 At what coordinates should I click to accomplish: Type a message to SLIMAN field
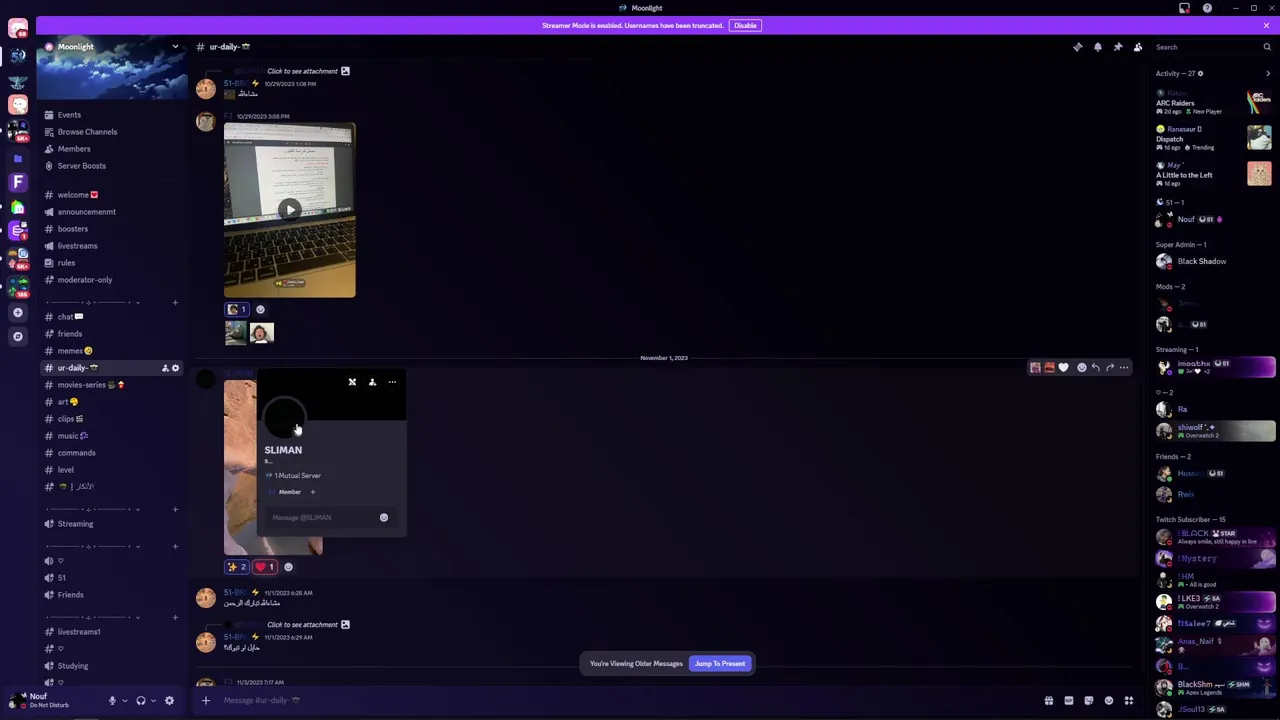click(x=320, y=518)
